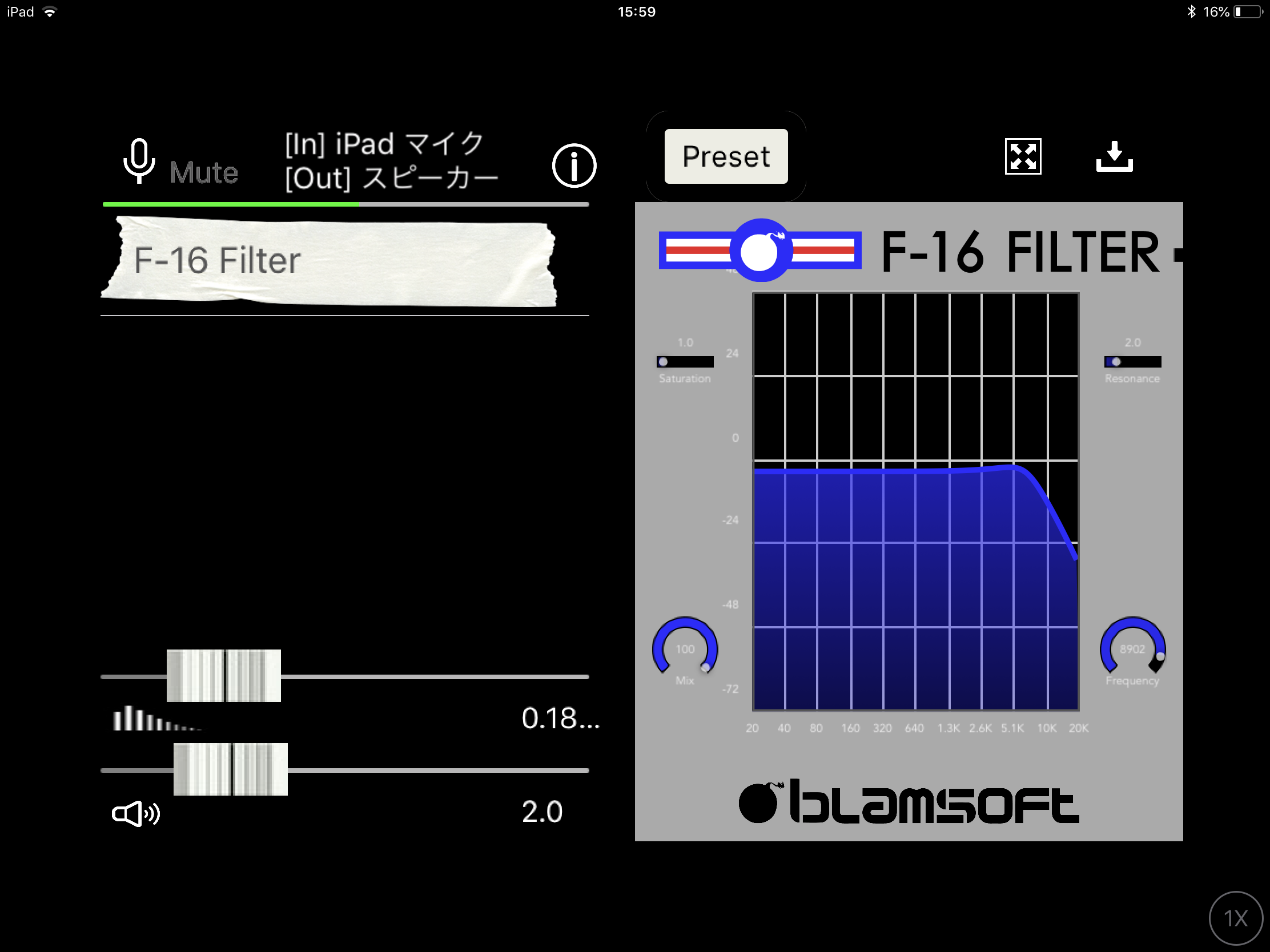This screenshot has width=1270, height=952.
Task: Tap the 1X zoom button
Action: (1236, 918)
